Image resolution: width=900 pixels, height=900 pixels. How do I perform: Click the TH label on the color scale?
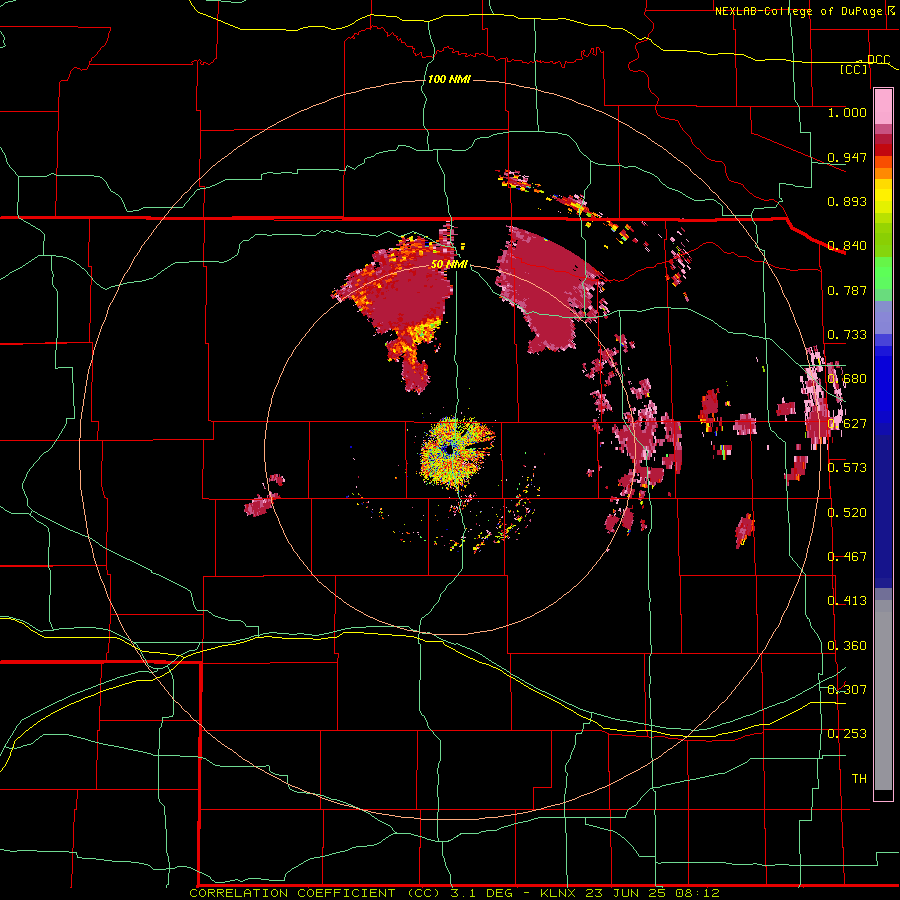pos(859,778)
